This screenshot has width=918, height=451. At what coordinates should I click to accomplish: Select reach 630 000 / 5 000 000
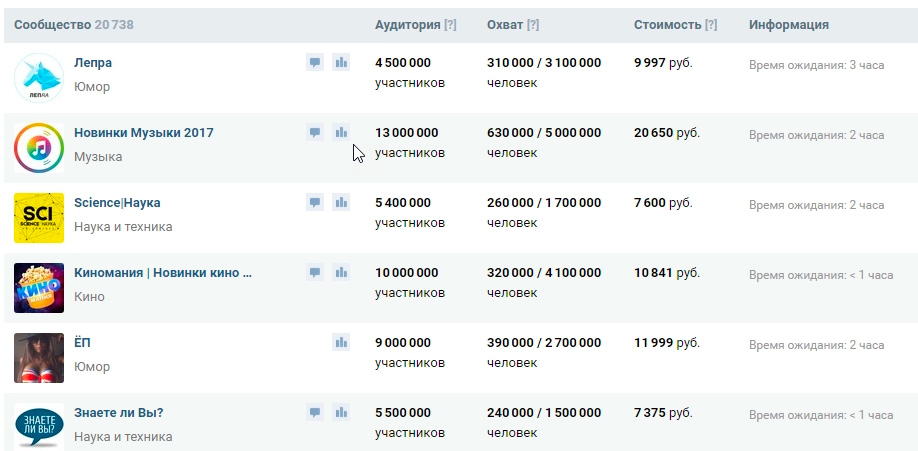pyautogui.click(x=544, y=132)
